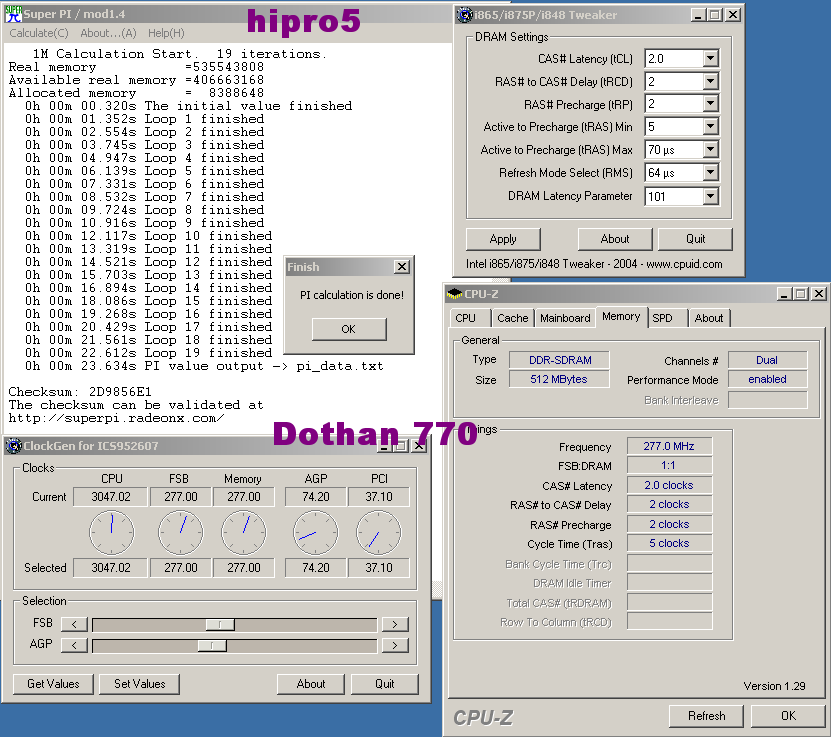Open the About...(A) menu in Super PI

tap(108, 33)
